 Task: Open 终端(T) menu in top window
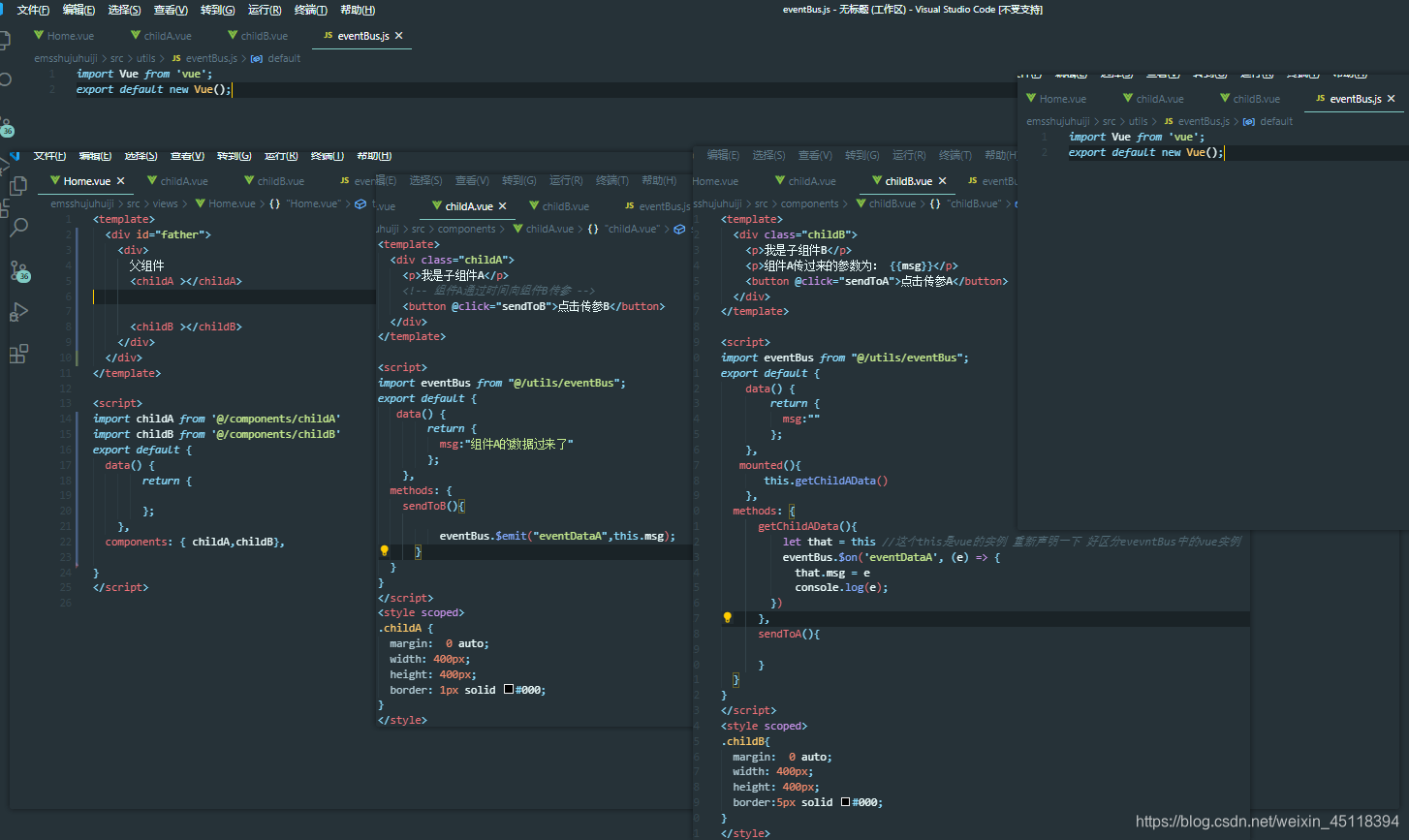tap(310, 10)
